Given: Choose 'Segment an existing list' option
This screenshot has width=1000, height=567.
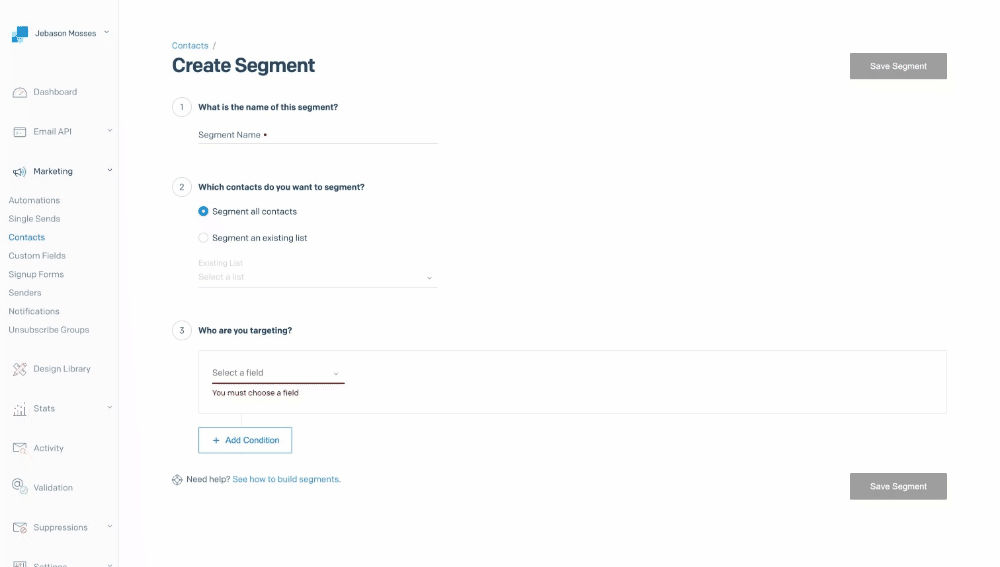Looking at the screenshot, I should tap(204, 238).
